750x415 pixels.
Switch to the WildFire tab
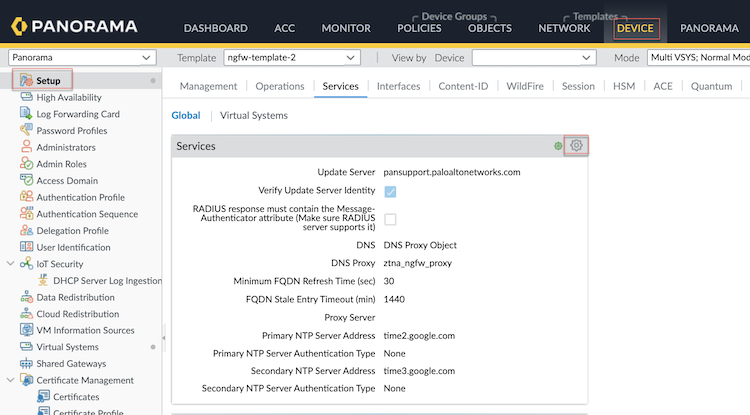(x=525, y=87)
